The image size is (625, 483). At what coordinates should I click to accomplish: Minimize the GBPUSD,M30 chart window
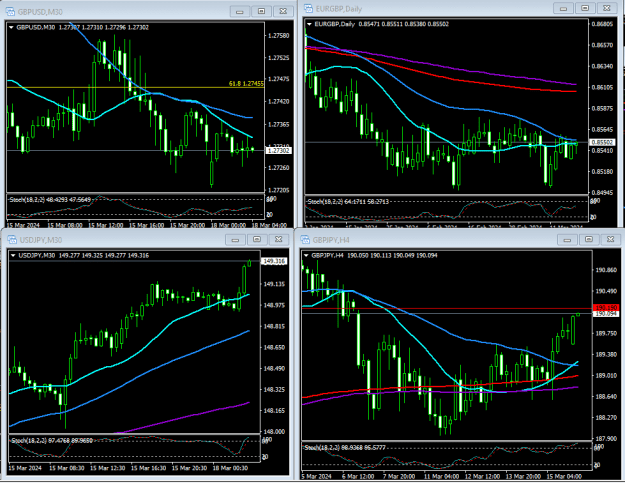point(240,12)
